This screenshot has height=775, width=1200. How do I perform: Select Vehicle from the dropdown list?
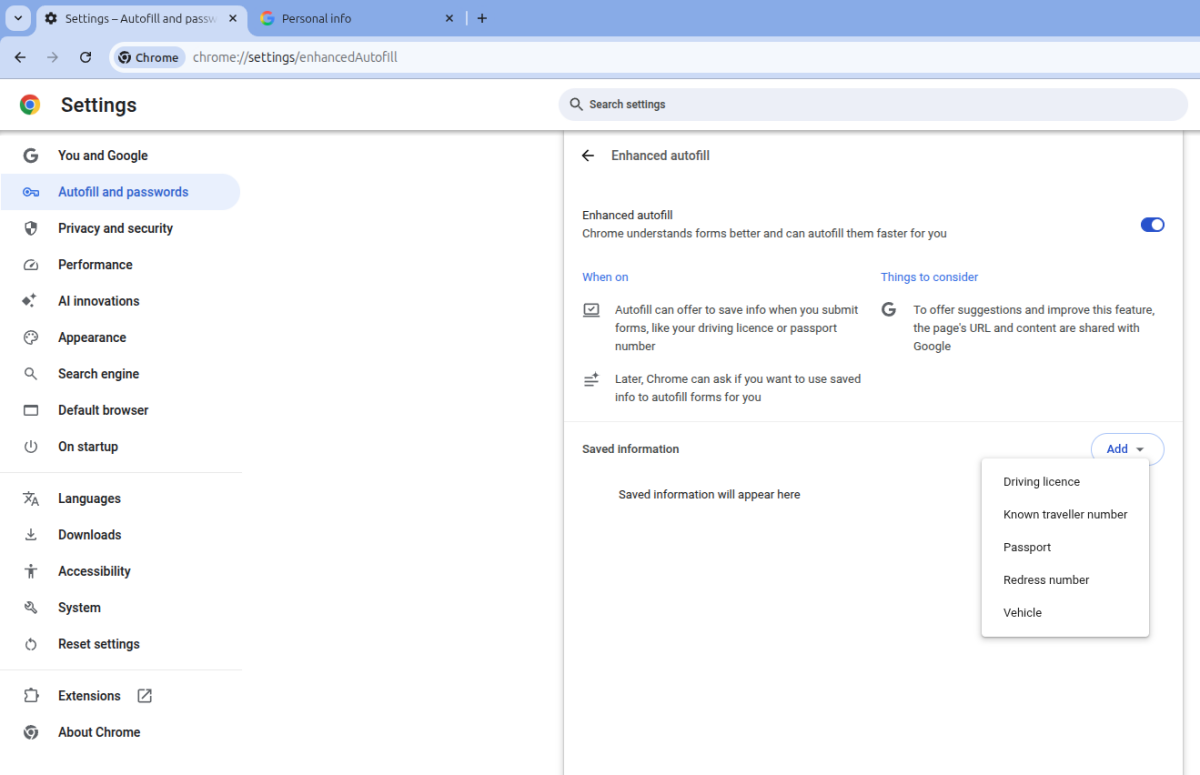point(1022,613)
